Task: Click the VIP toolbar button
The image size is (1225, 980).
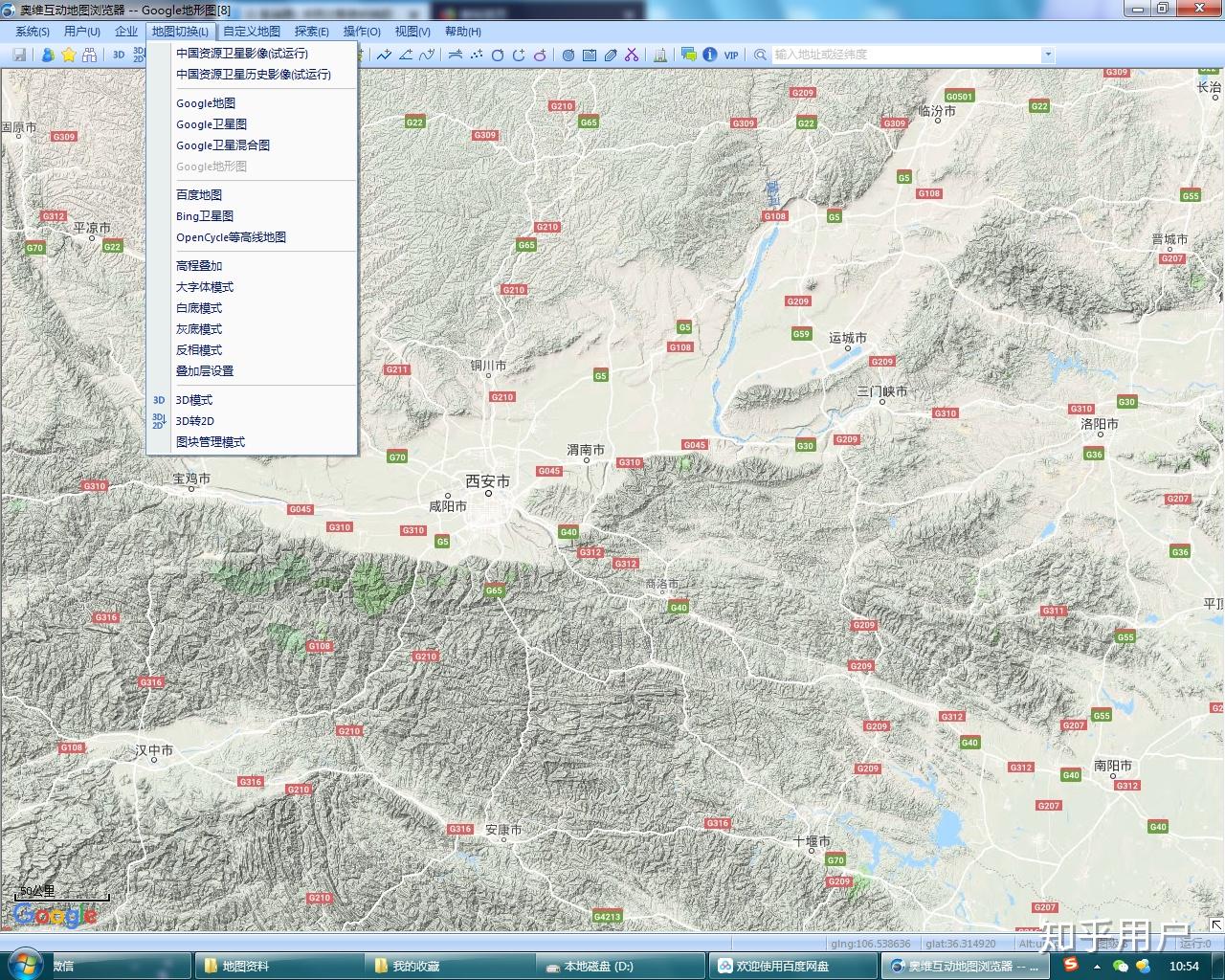Action: pos(731,55)
